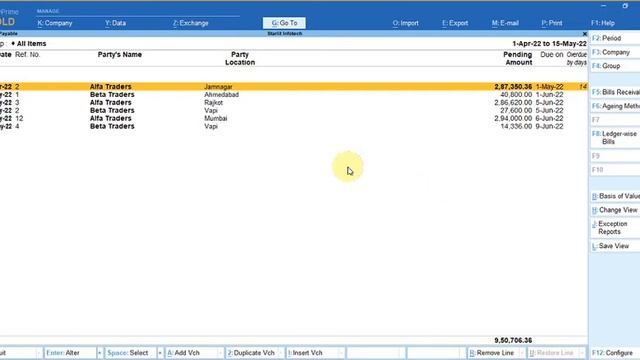Switch to F5: Bills Receivable
This screenshot has height=360, width=640.
[615, 92]
